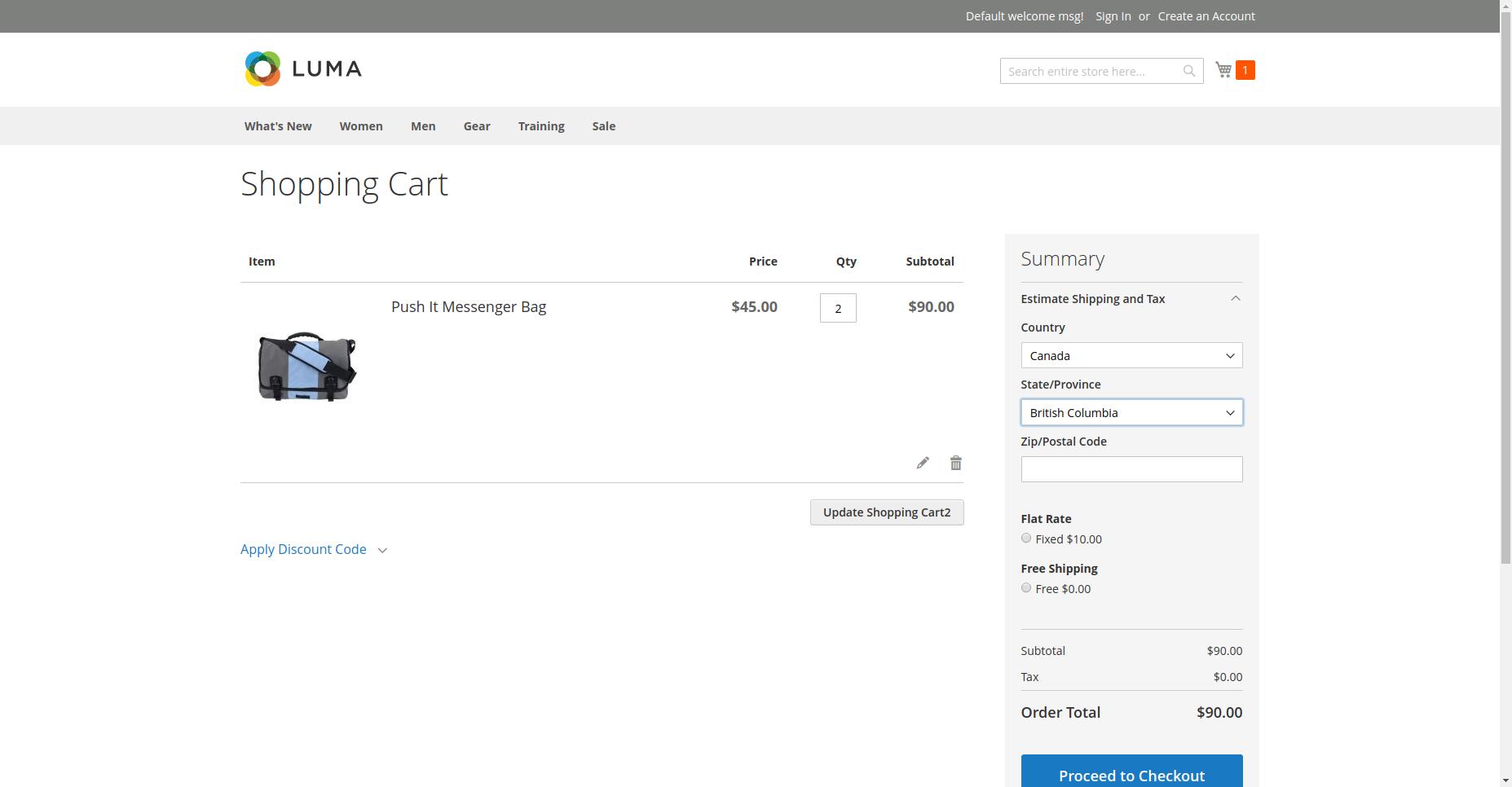Viewport: 1512px width, 787px height.
Task: Click the Update Shopping Cart2 button
Action: [887, 512]
